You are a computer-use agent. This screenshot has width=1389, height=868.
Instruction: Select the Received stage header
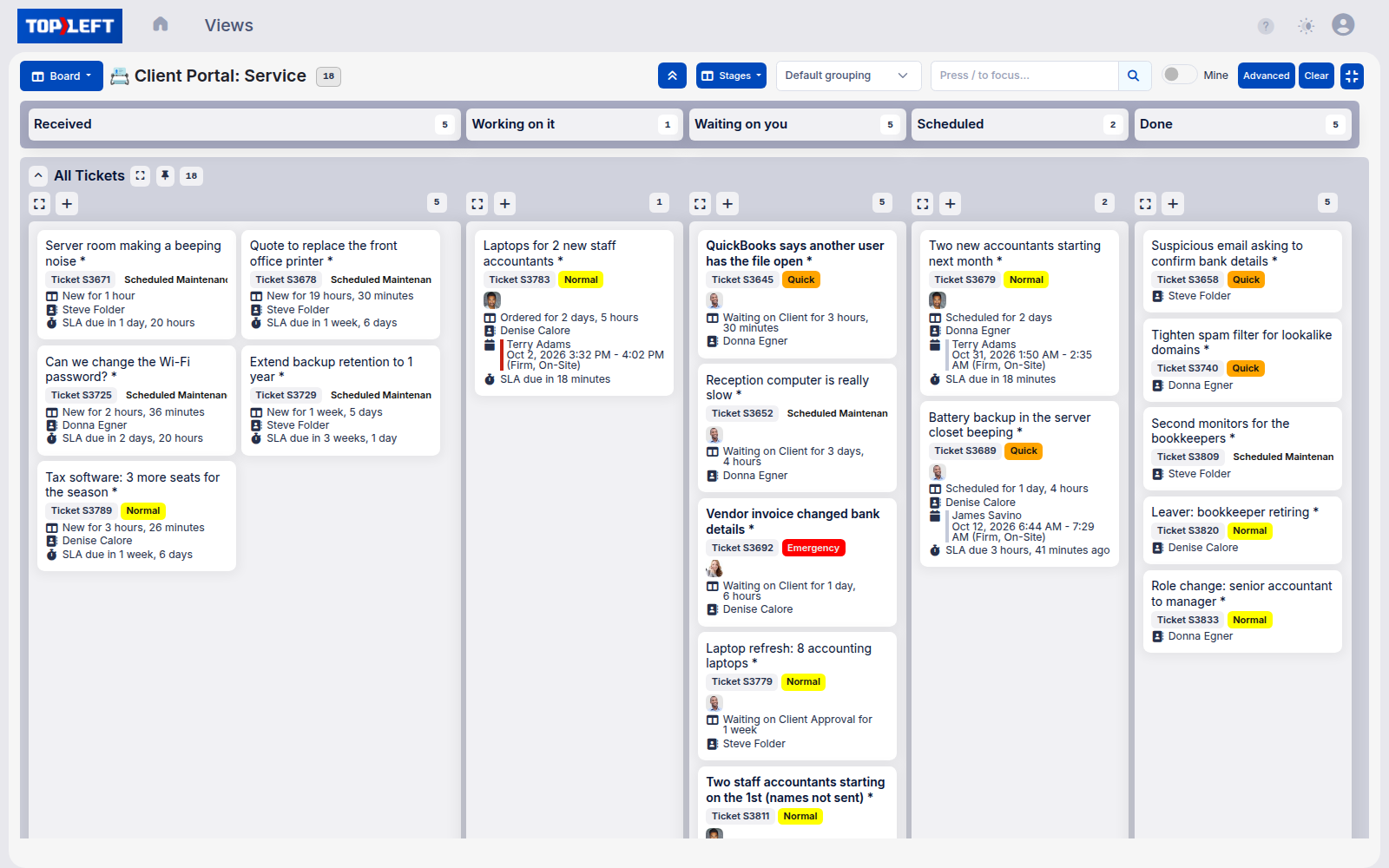[x=244, y=124]
